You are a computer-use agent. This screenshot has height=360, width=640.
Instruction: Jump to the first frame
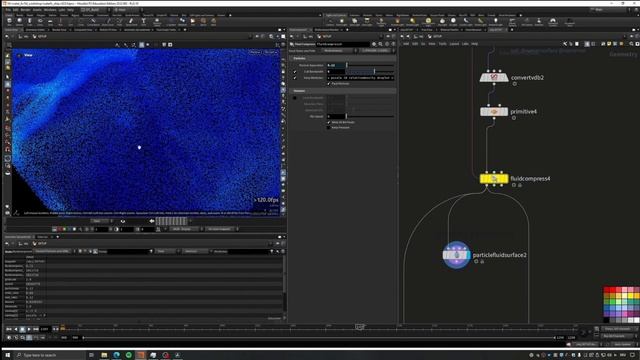9,329
